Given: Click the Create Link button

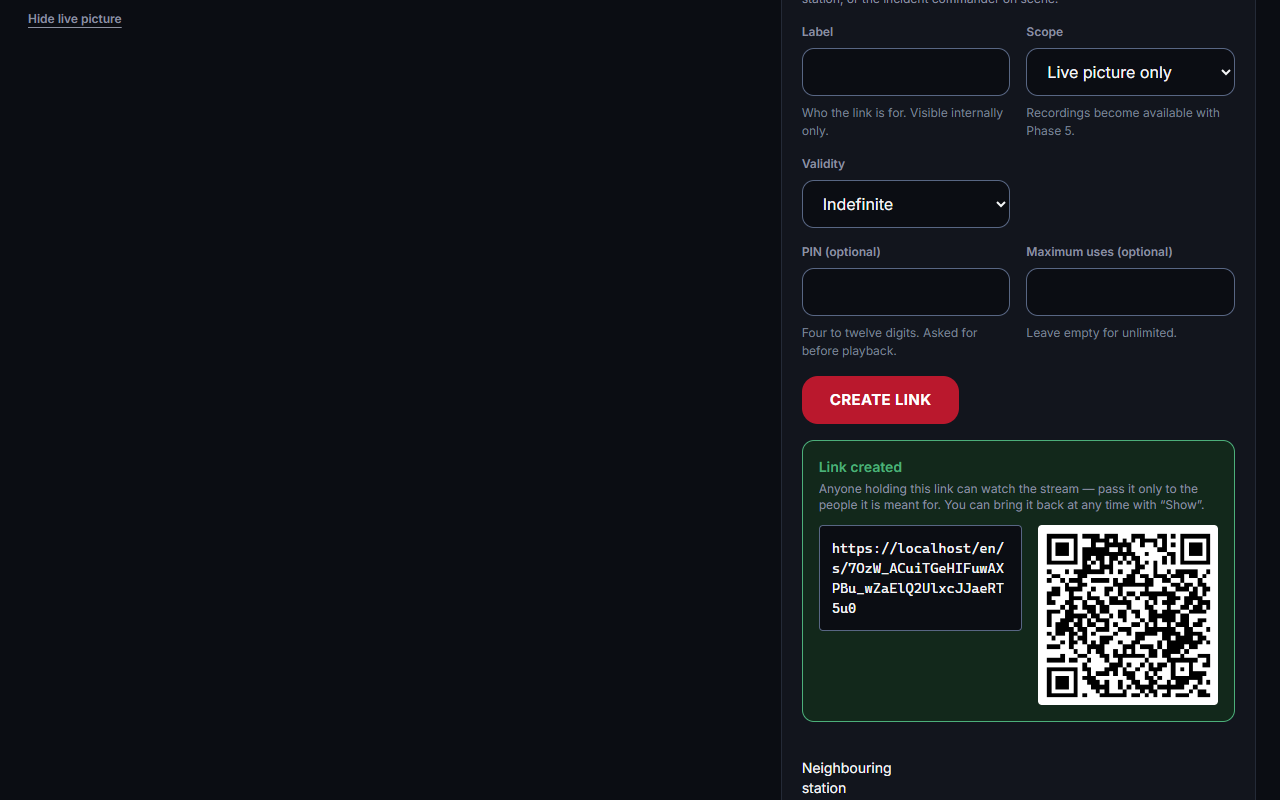Looking at the screenshot, I should coord(880,400).
